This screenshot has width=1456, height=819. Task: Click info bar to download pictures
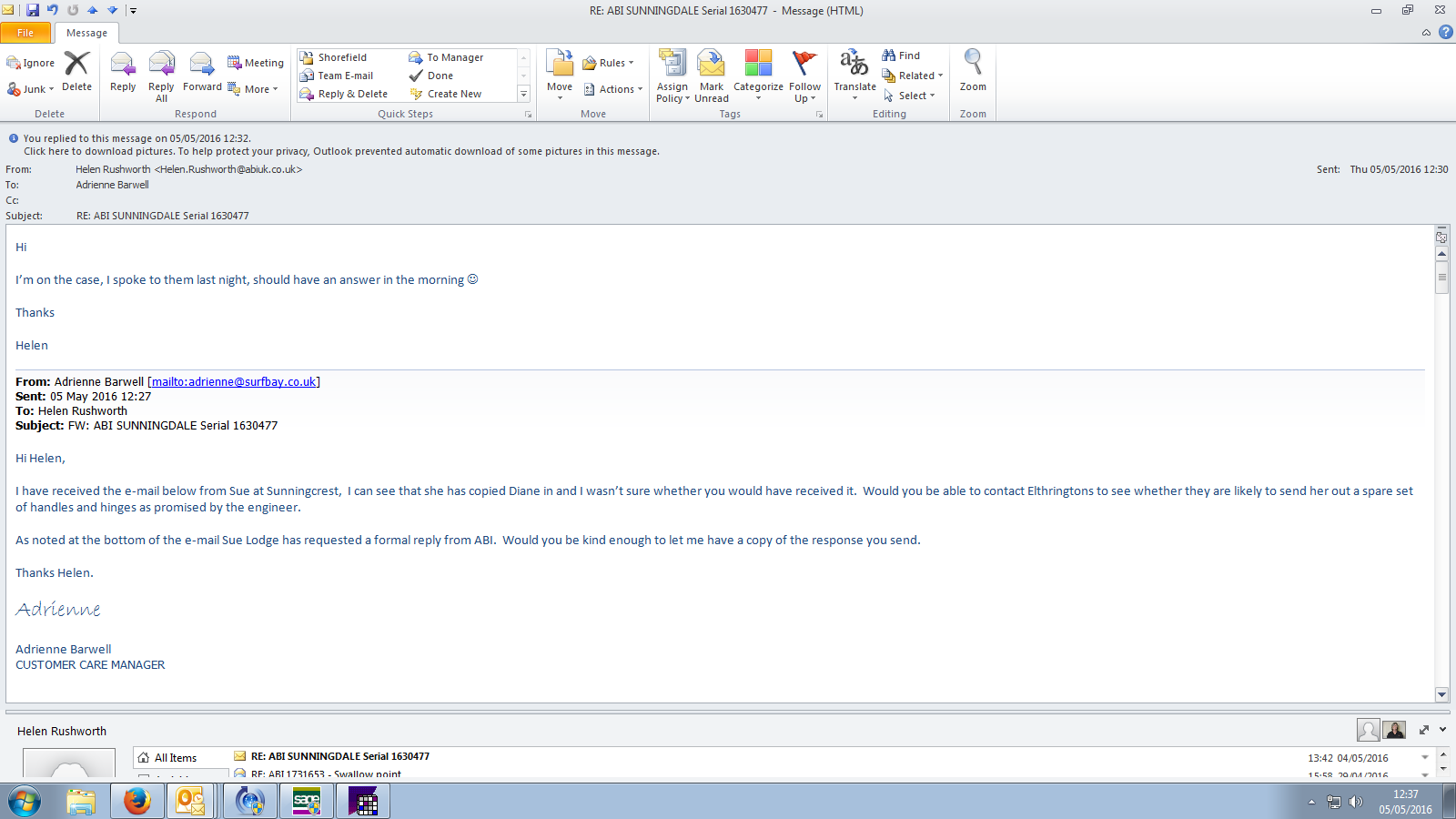coord(341,151)
